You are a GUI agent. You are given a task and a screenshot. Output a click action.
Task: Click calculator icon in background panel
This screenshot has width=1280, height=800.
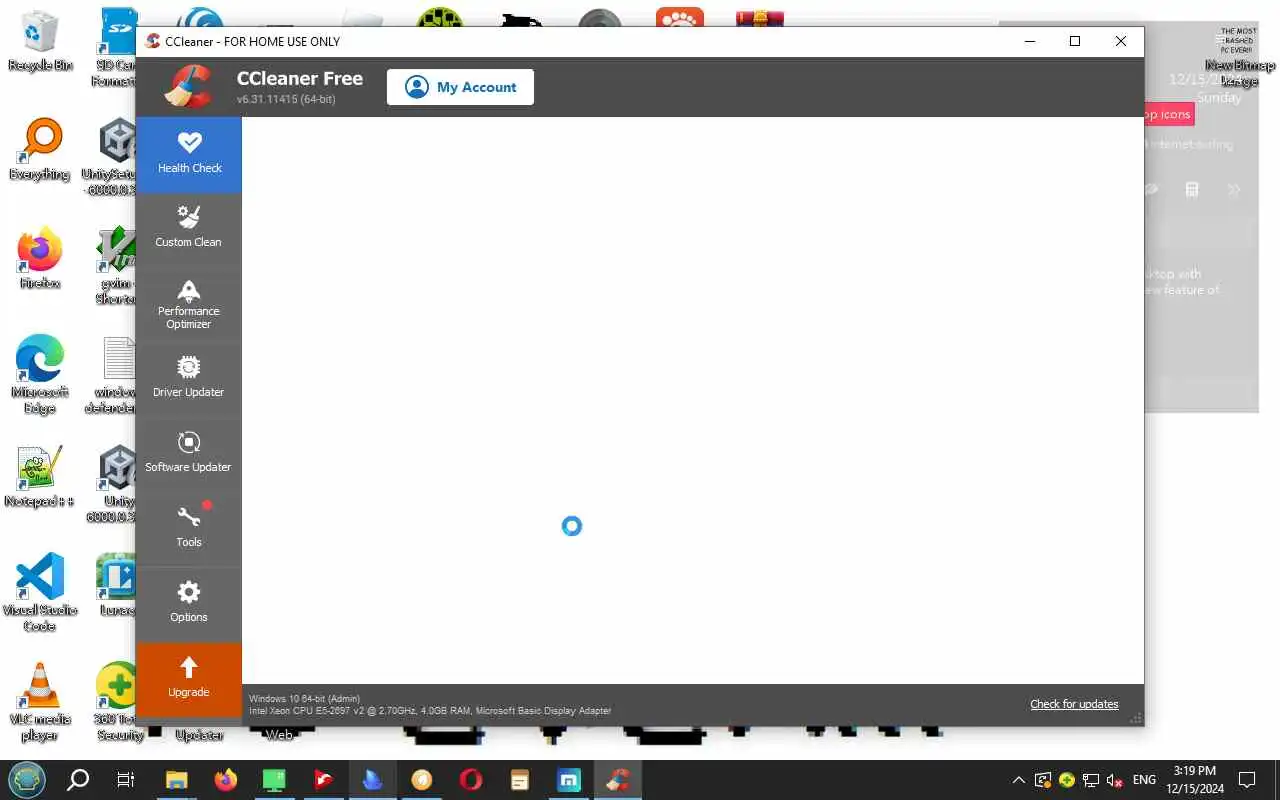[1192, 190]
